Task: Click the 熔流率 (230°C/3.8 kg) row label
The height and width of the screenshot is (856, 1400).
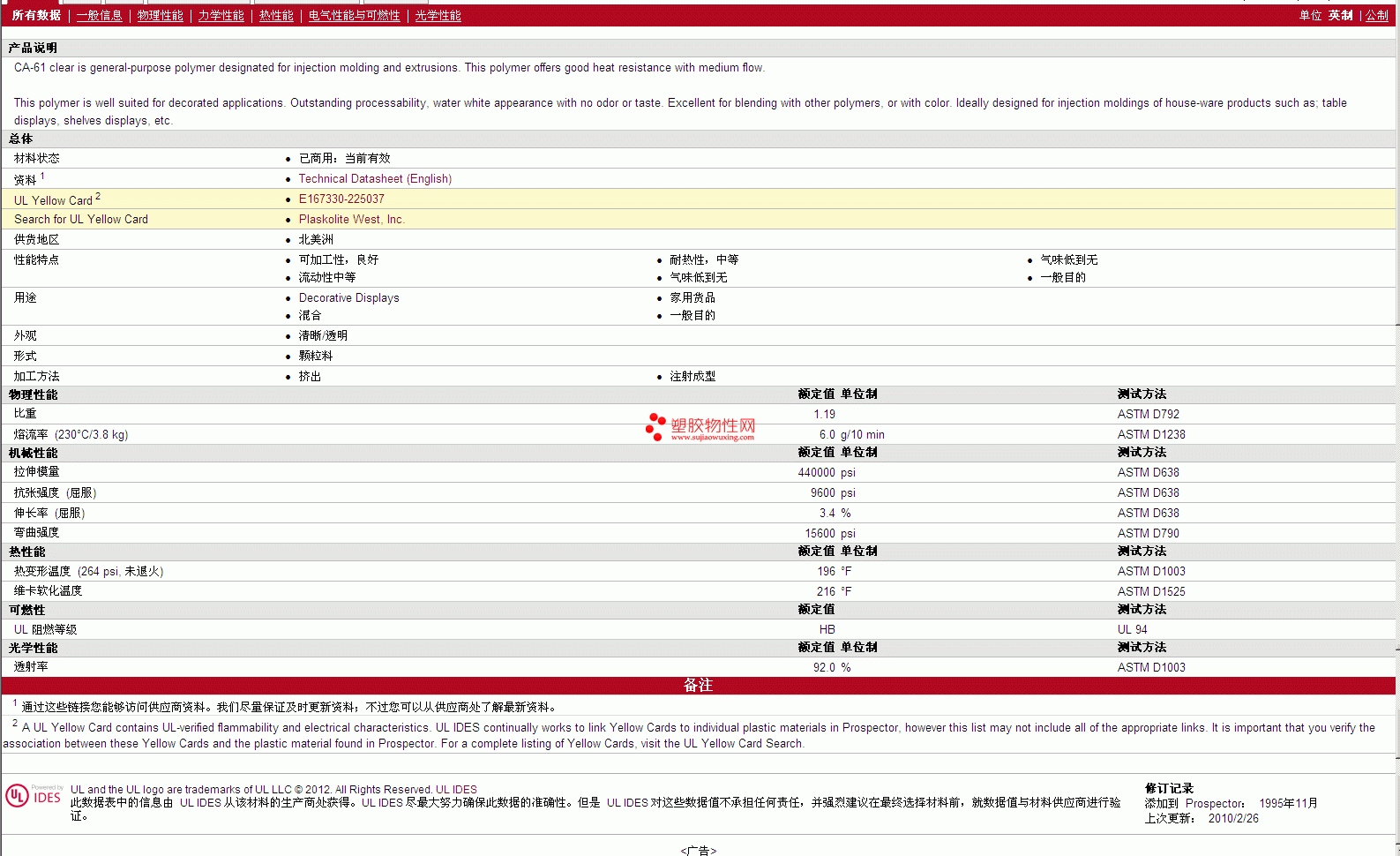Action: (x=71, y=435)
